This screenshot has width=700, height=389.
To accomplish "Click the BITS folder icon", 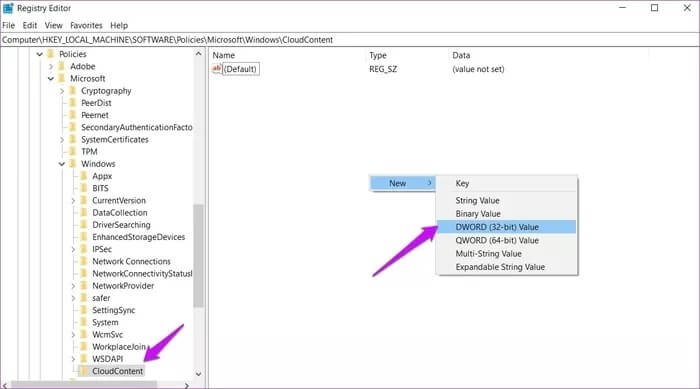I will click(x=84, y=188).
